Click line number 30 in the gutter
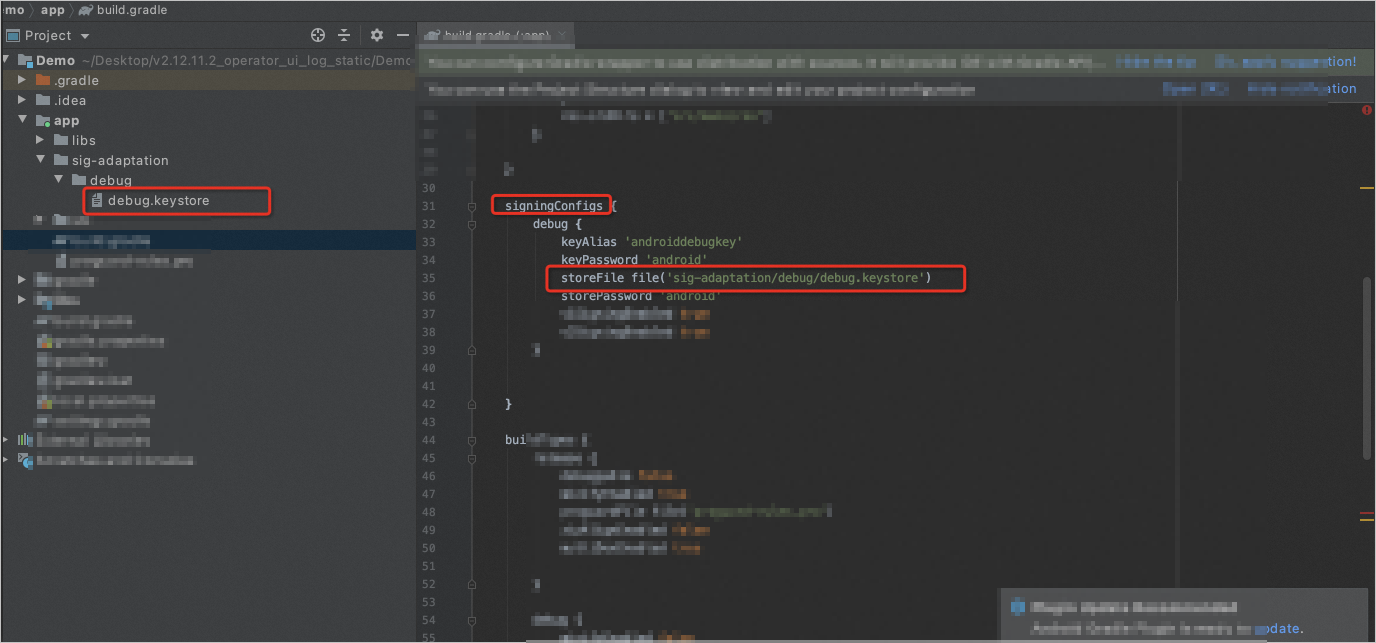The width and height of the screenshot is (1376, 643). coord(429,189)
